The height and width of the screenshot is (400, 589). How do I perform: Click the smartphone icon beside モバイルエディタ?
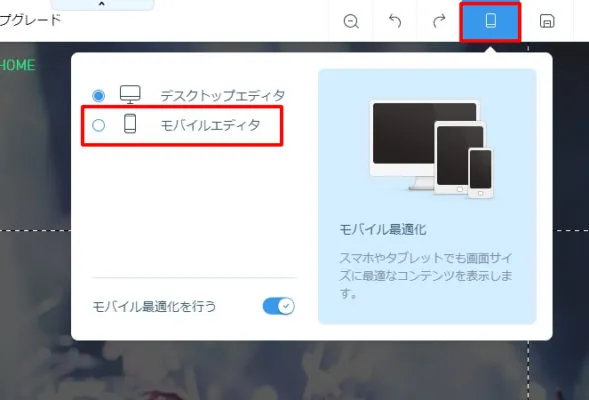point(130,124)
